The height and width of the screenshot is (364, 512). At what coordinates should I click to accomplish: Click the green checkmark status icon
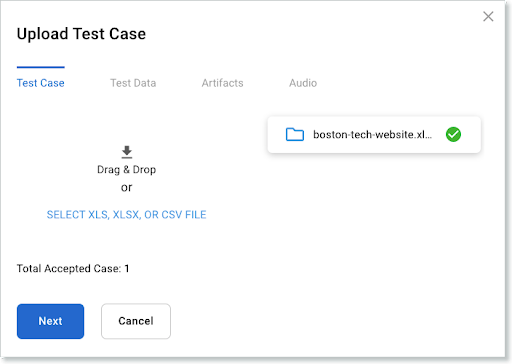(453, 134)
